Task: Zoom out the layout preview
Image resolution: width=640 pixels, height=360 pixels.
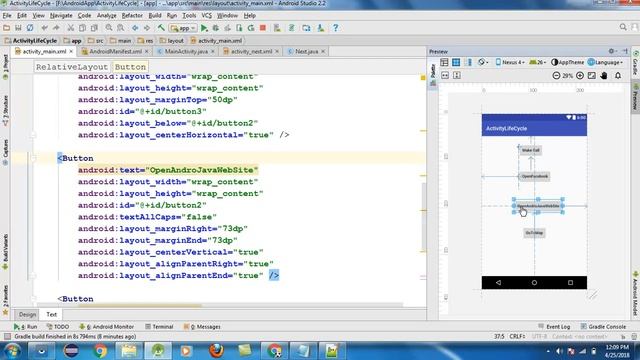Action: (556, 76)
